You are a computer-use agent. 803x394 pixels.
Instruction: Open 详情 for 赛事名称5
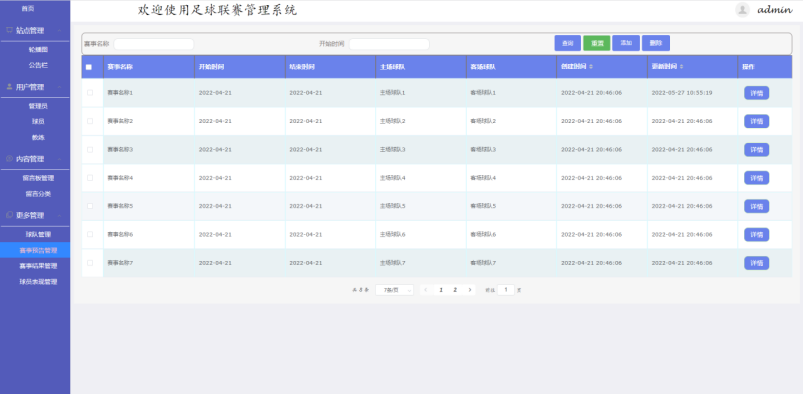click(x=756, y=206)
